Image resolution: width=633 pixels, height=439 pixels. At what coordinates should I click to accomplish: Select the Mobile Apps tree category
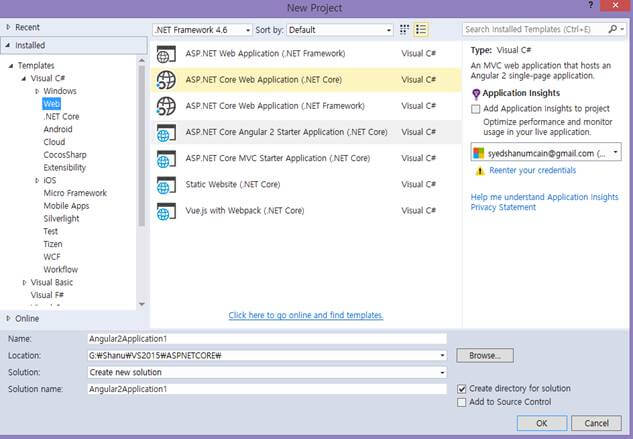tap(66, 206)
